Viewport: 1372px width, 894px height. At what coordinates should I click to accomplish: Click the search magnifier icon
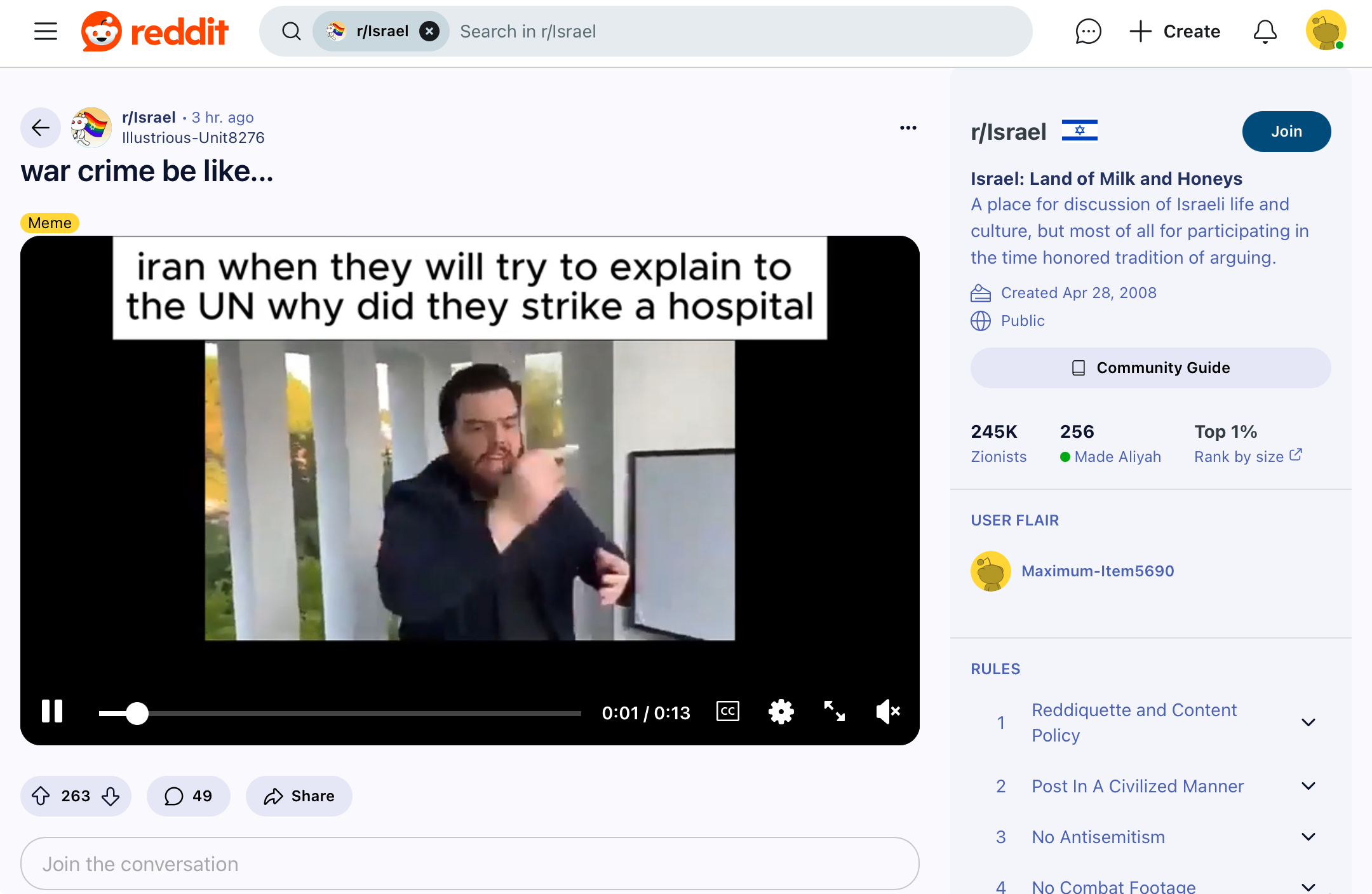(x=292, y=31)
